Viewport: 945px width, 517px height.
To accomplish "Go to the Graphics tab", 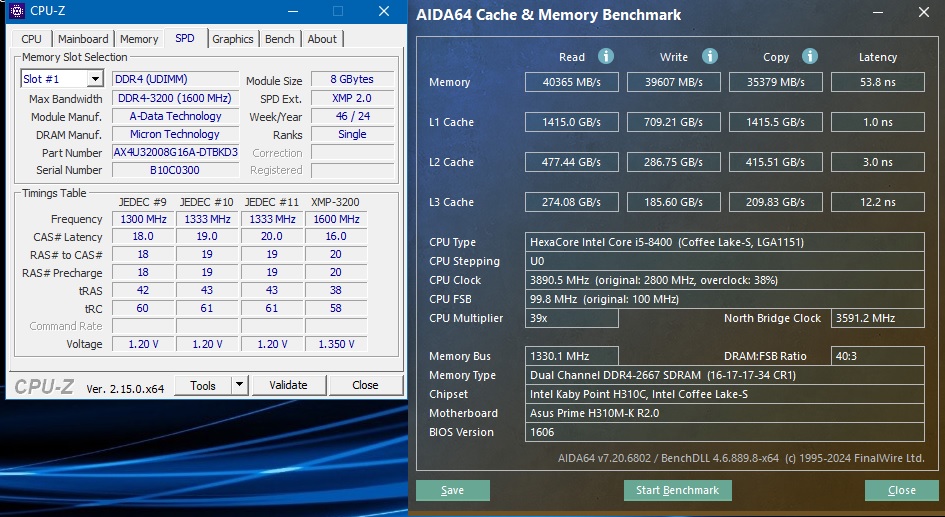I will click(233, 39).
